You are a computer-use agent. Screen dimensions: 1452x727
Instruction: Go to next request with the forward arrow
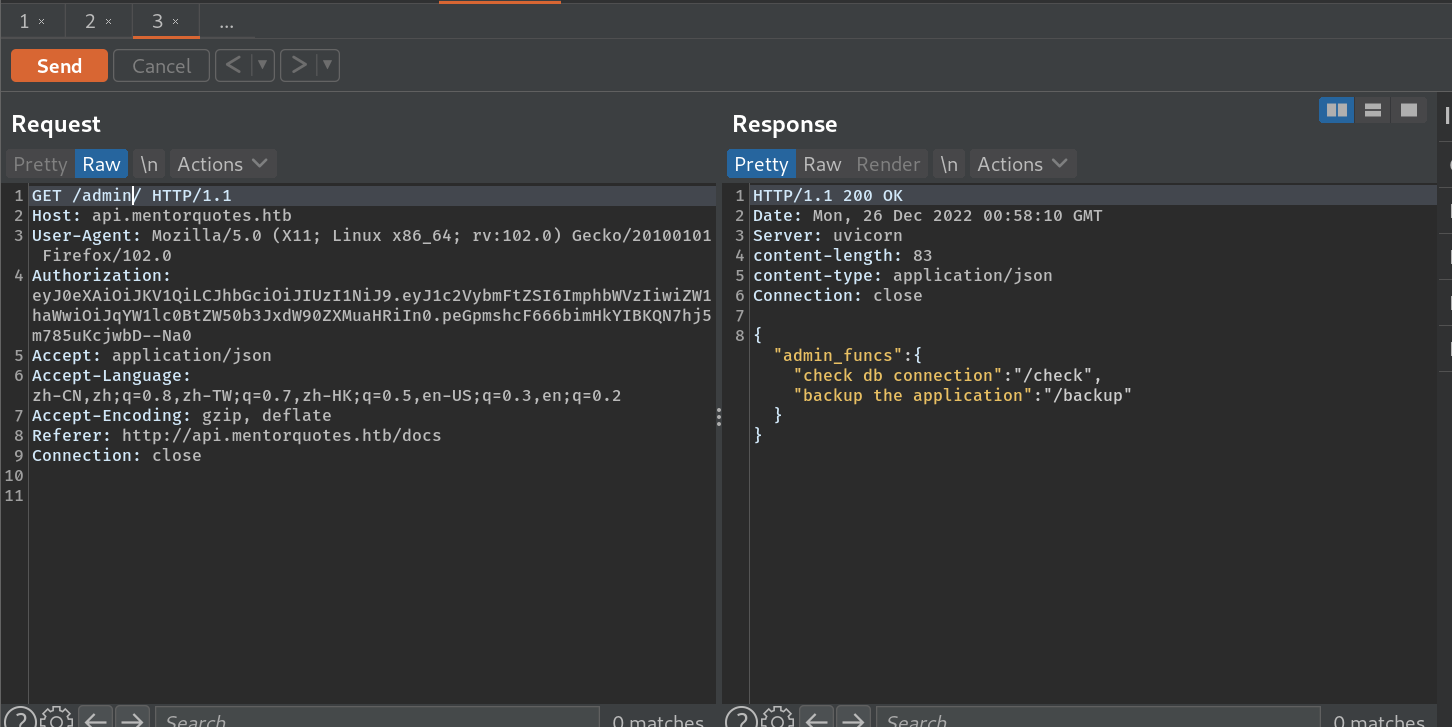coord(298,66)
